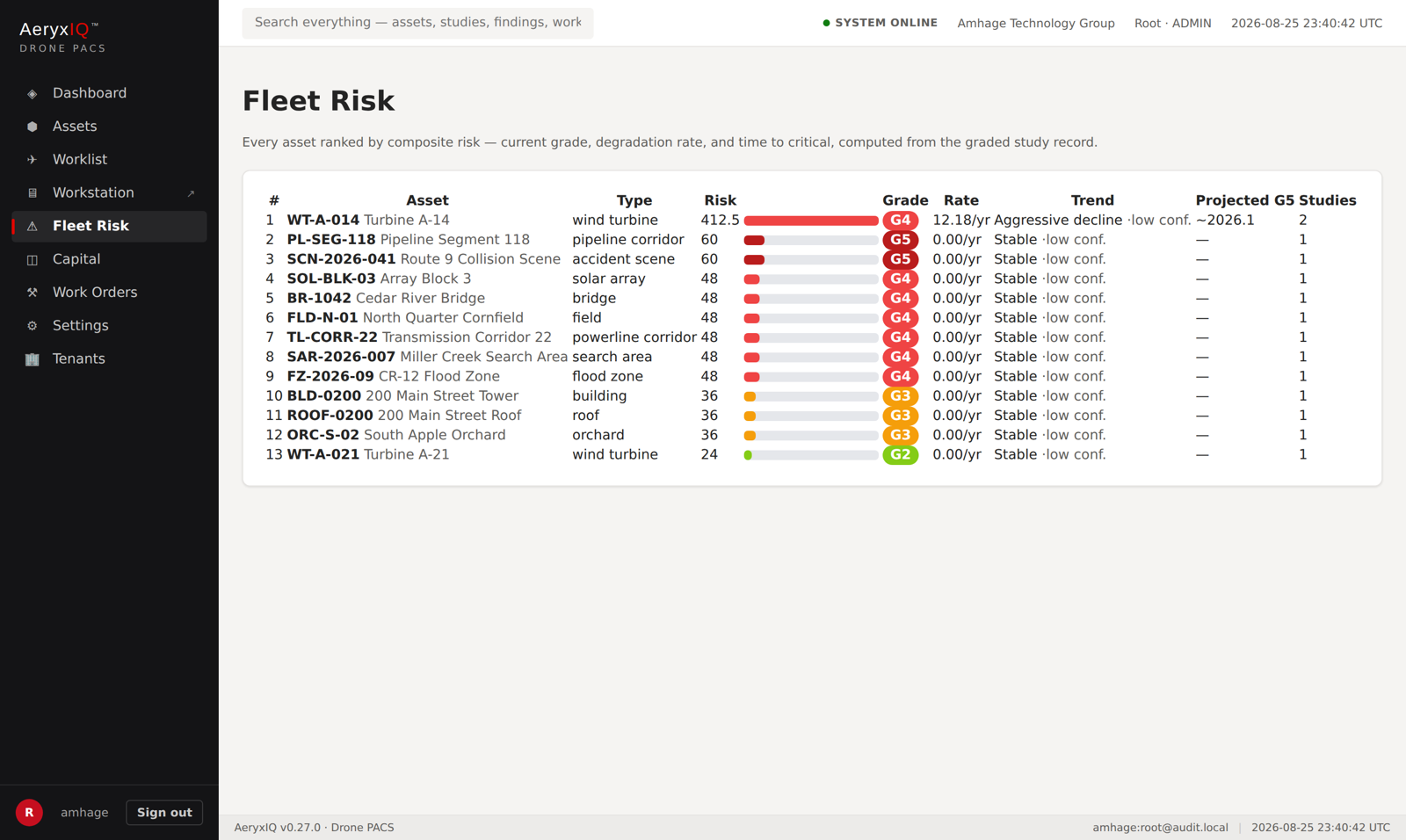Open asset BR-1042 Cedar River Bridge
The height and width of the screenshot is (840, 1406).
click(x=386, y=299)
